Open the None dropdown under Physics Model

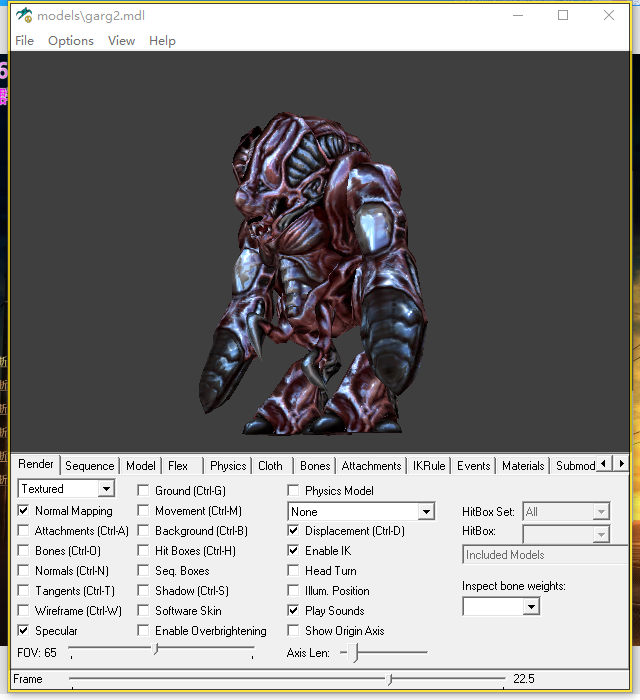tap(361, 512)
